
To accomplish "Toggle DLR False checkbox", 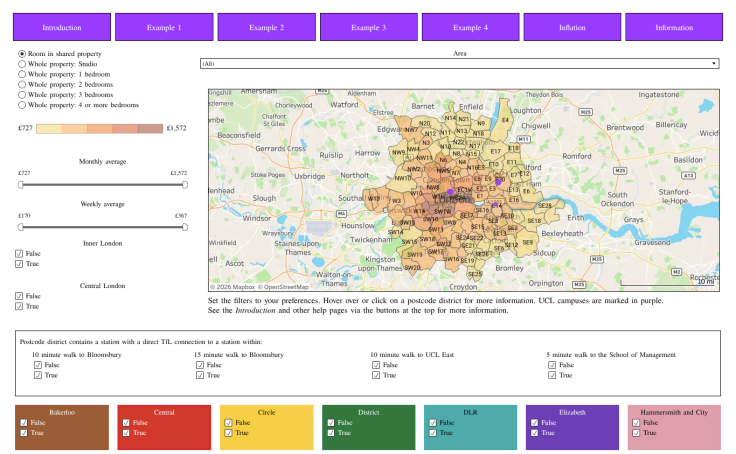I will point(433,423).
